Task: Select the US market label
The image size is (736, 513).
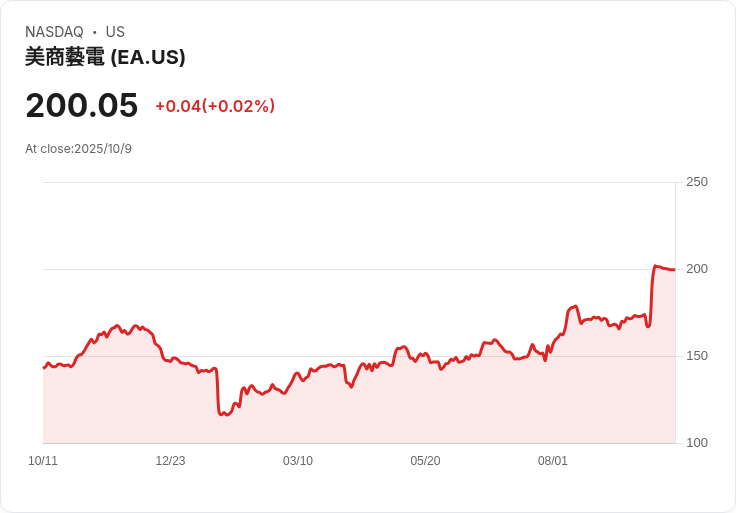Action: (115, 32)
